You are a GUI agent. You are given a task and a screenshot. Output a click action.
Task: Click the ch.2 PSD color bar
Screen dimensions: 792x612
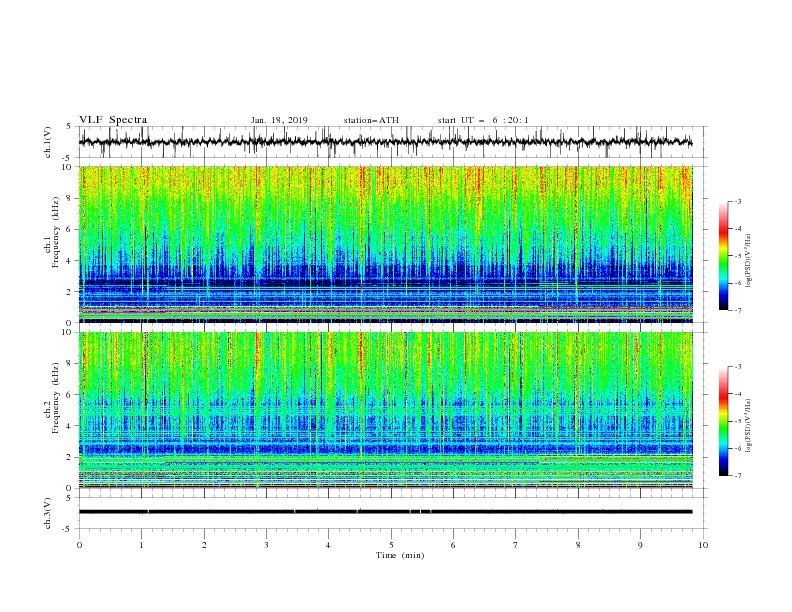point(723,421)
